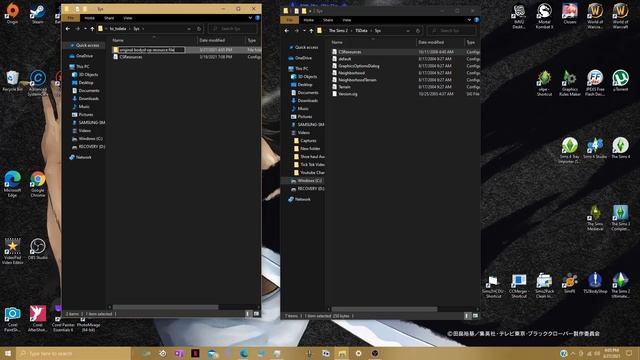Open the Home tab in to_tsdata window
This screenshot has height=360, width=640.
point(89,18)
